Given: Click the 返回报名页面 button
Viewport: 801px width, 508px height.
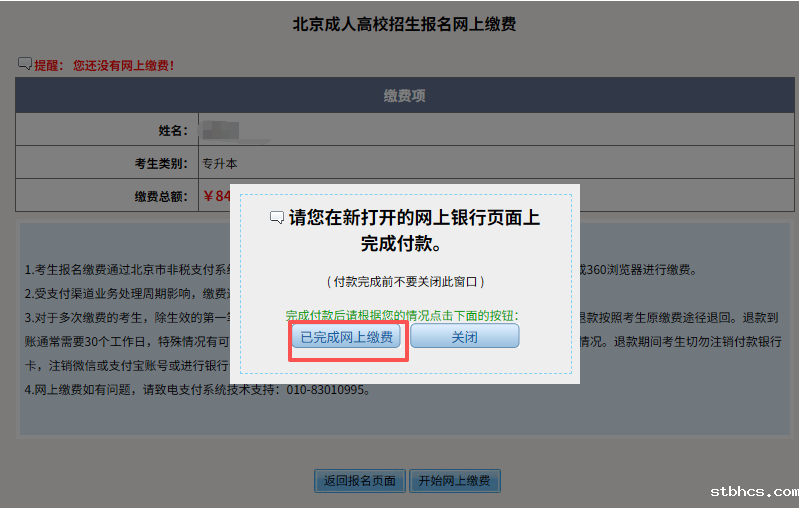Looking at the screenshot, I should (x=359, y=481).
